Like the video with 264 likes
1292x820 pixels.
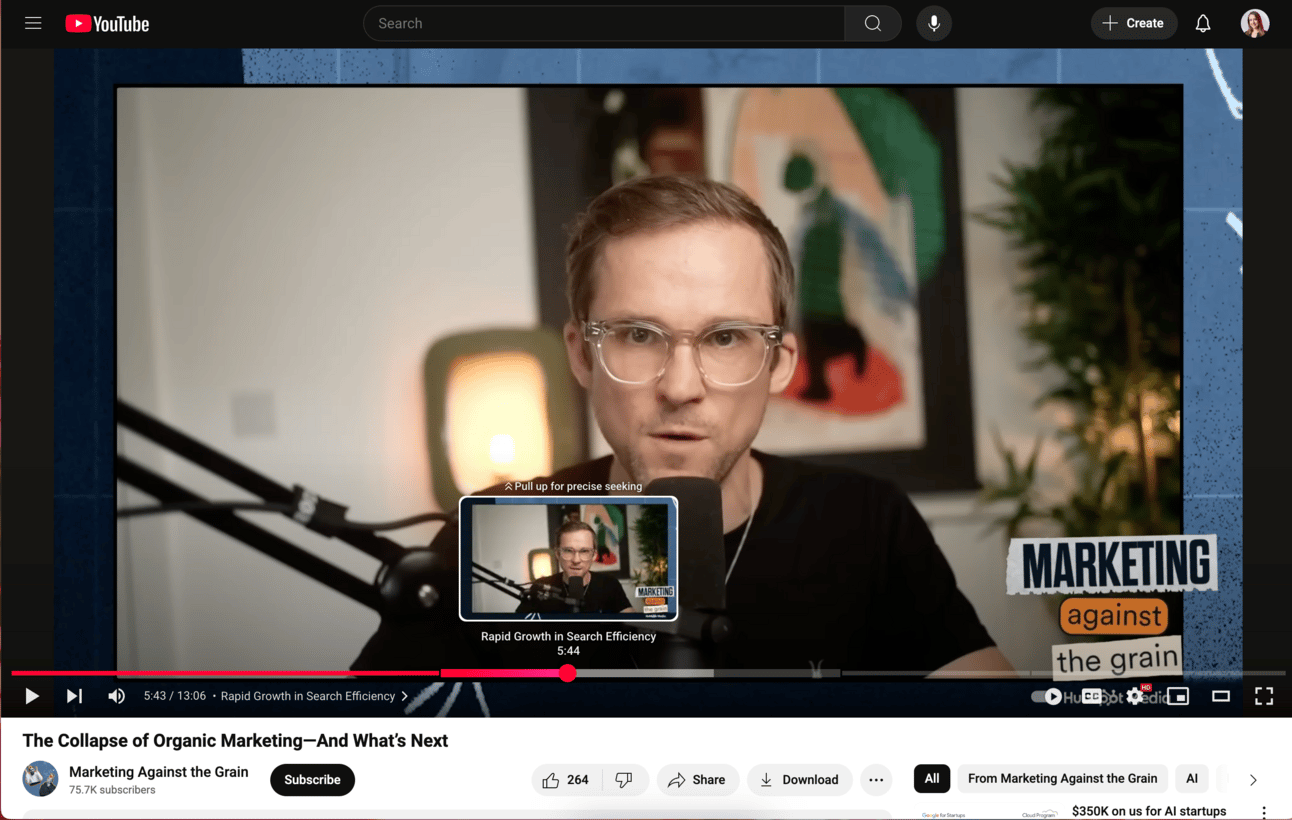coord(566,780)
